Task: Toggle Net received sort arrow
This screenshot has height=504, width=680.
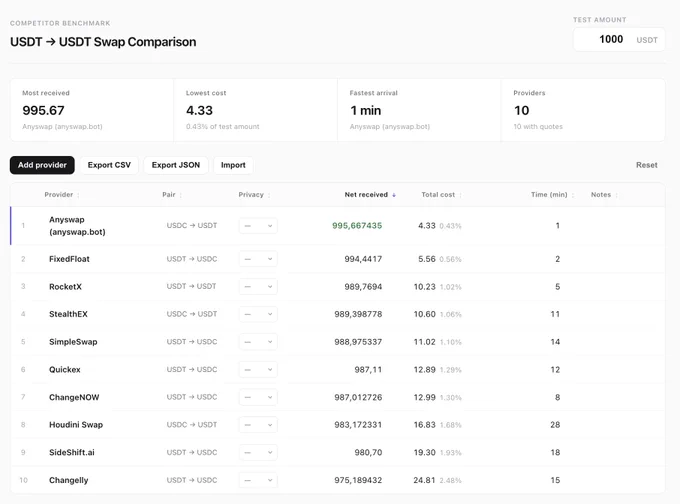Action: pyautogui.click(x=394, y=195)
